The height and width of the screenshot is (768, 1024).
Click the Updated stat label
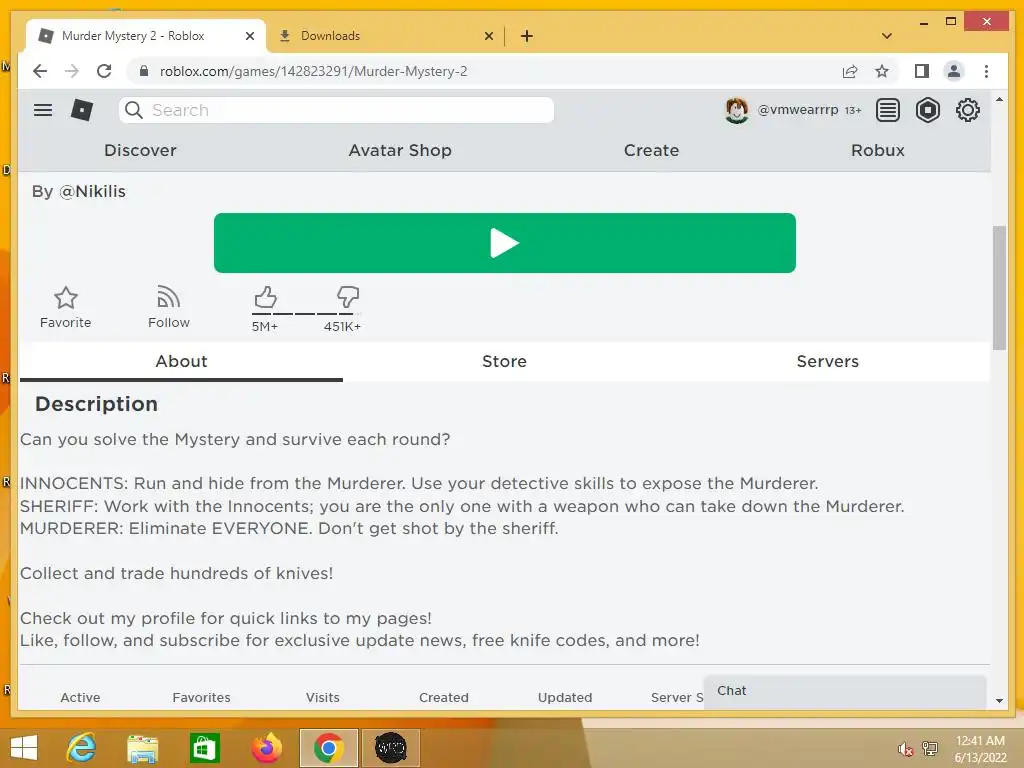click(x=565, y=697)
